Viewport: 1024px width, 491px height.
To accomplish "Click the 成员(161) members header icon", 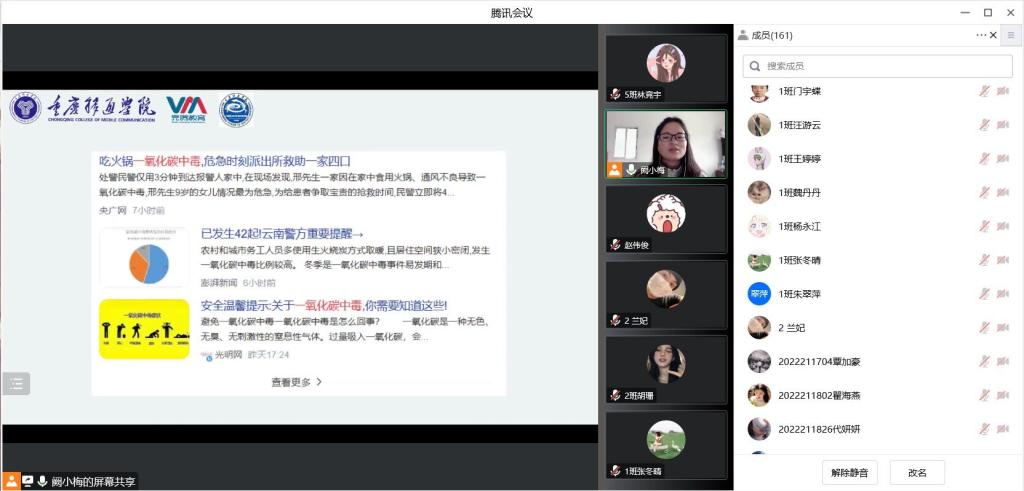I will pyautogui.click(x=743, y=35).
